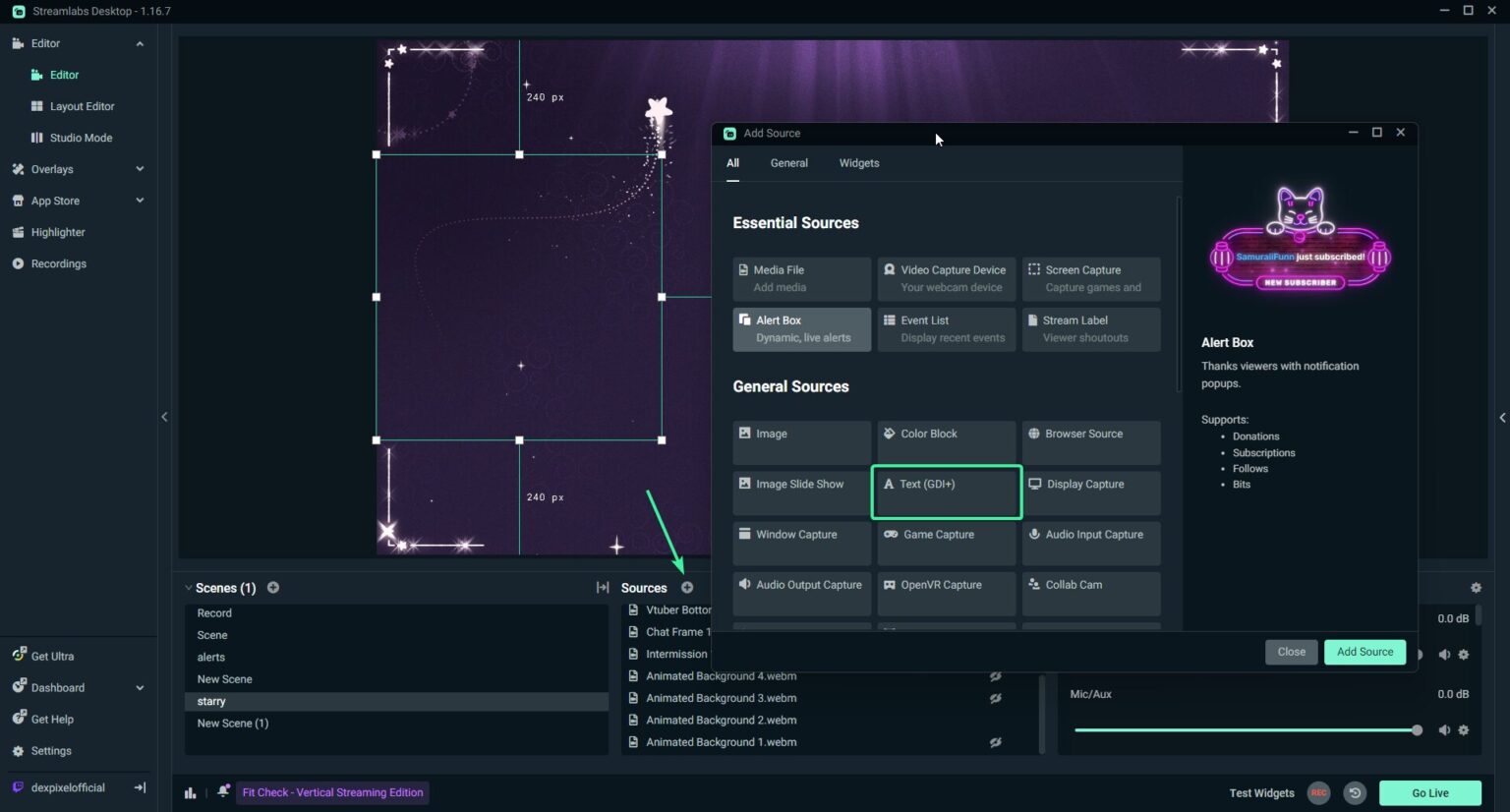Image resolution: width=1510 pixels, height=812 pixels.
Task: Adjust the Mic/Aux volume slider handle
Action: (1417, 730)
